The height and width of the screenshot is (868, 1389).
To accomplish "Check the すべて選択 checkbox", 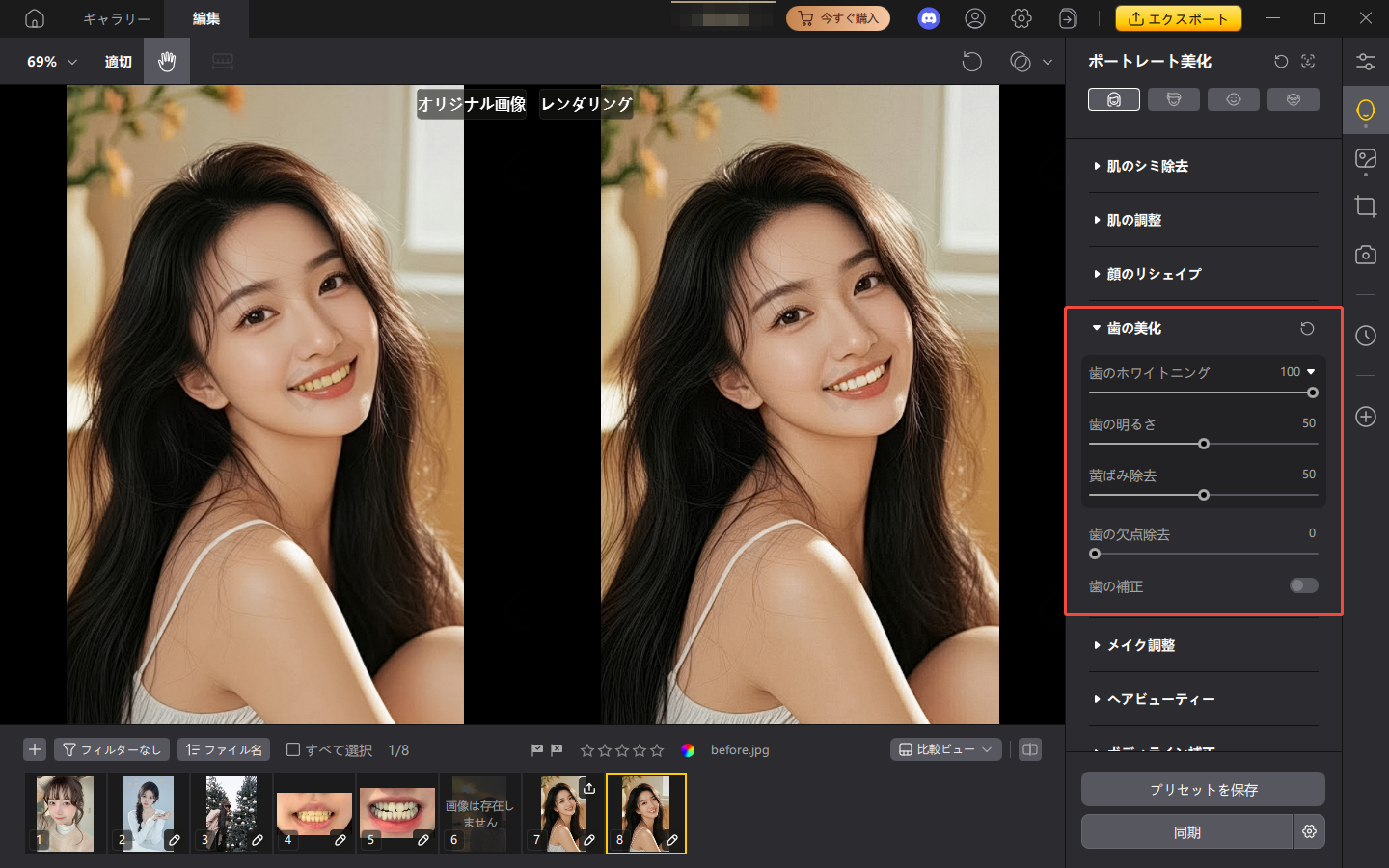I will (293, 750).
